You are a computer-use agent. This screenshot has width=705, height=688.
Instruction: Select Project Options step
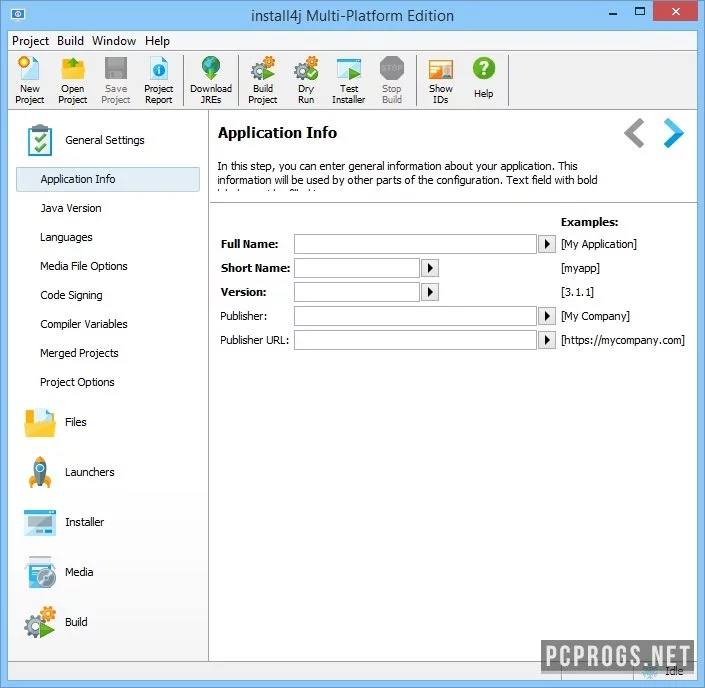[x=77, y=382]
